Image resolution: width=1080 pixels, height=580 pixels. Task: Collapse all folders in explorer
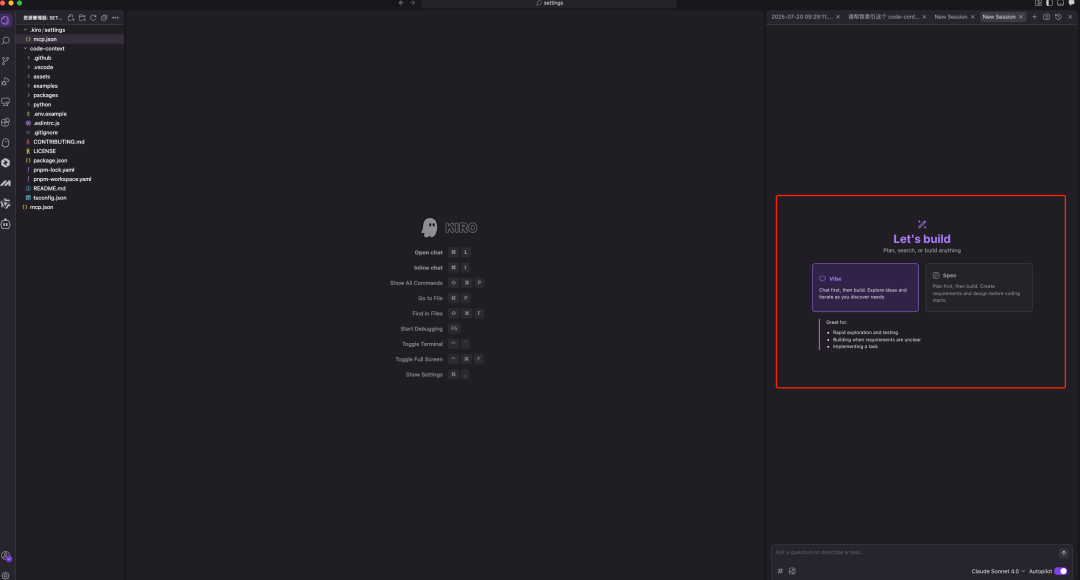point(104,18)
